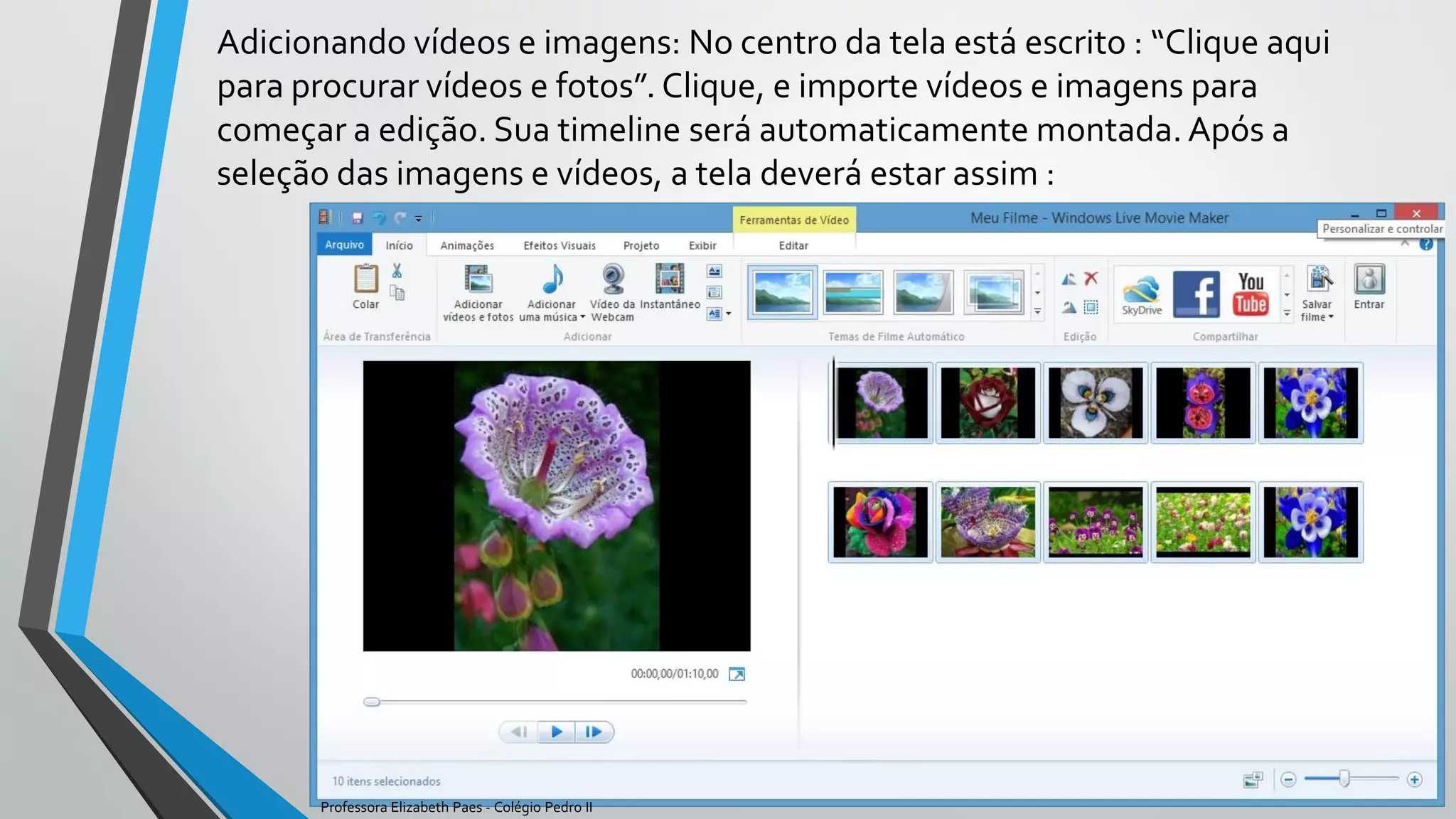Open the credits dropdown arrow
The image size is (1456, 819).
729,314
